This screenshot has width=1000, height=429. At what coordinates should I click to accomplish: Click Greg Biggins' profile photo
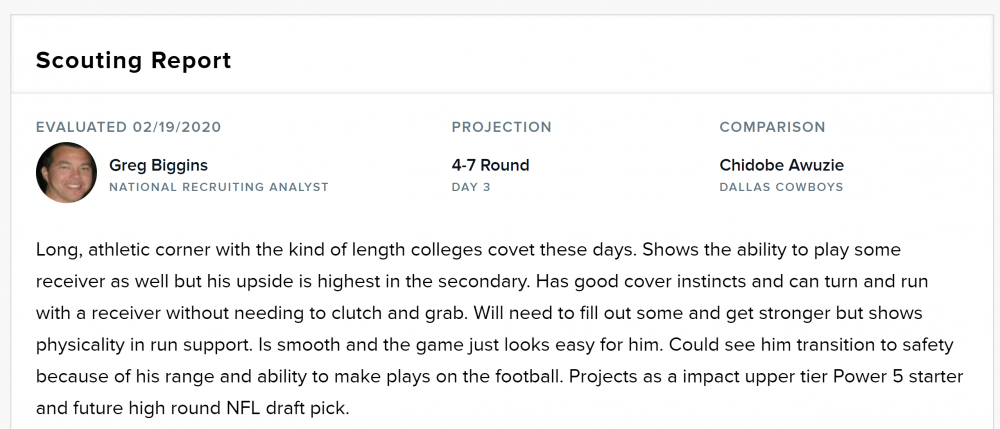(66, 173)
